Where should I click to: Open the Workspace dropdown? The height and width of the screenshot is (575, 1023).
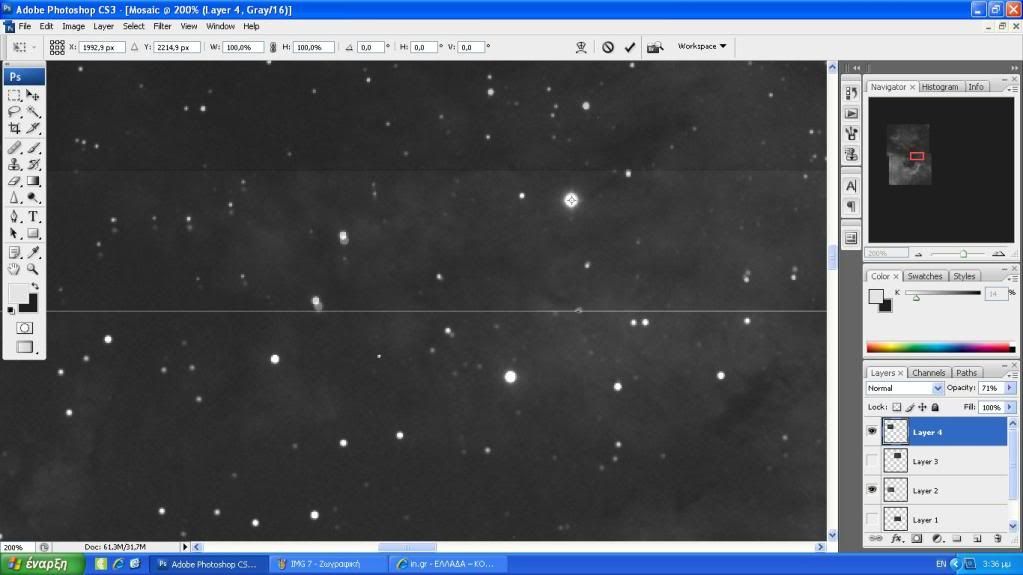(x=702, y=46)
